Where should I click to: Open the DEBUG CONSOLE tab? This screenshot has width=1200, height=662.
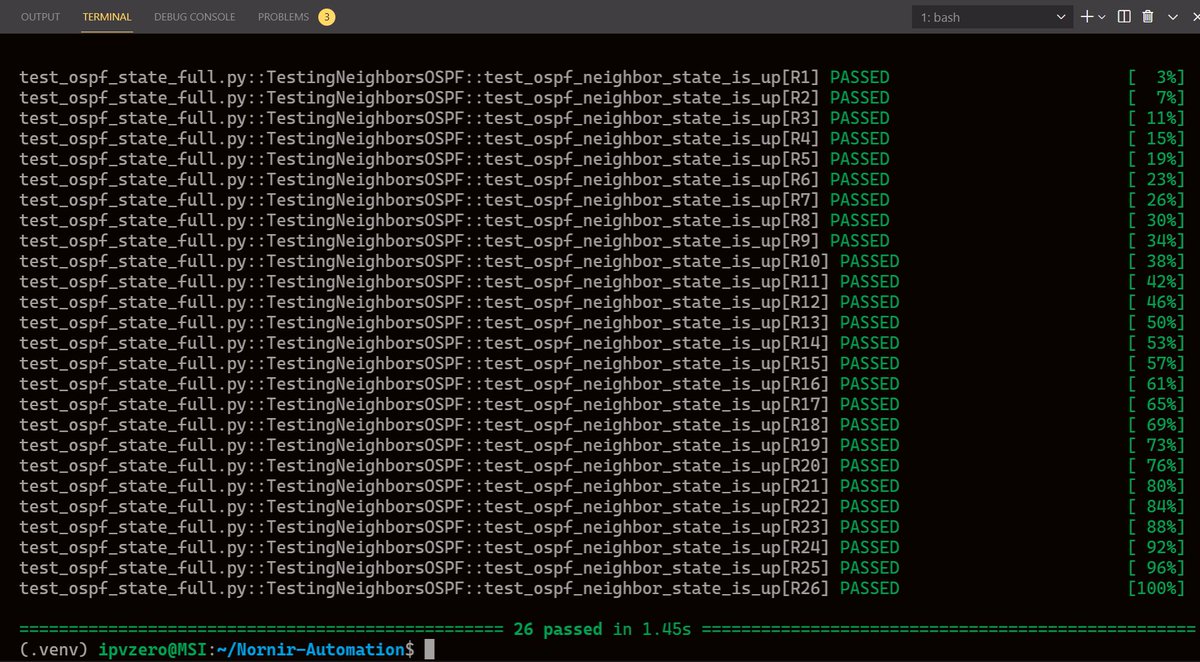click(x=194, y=17)
